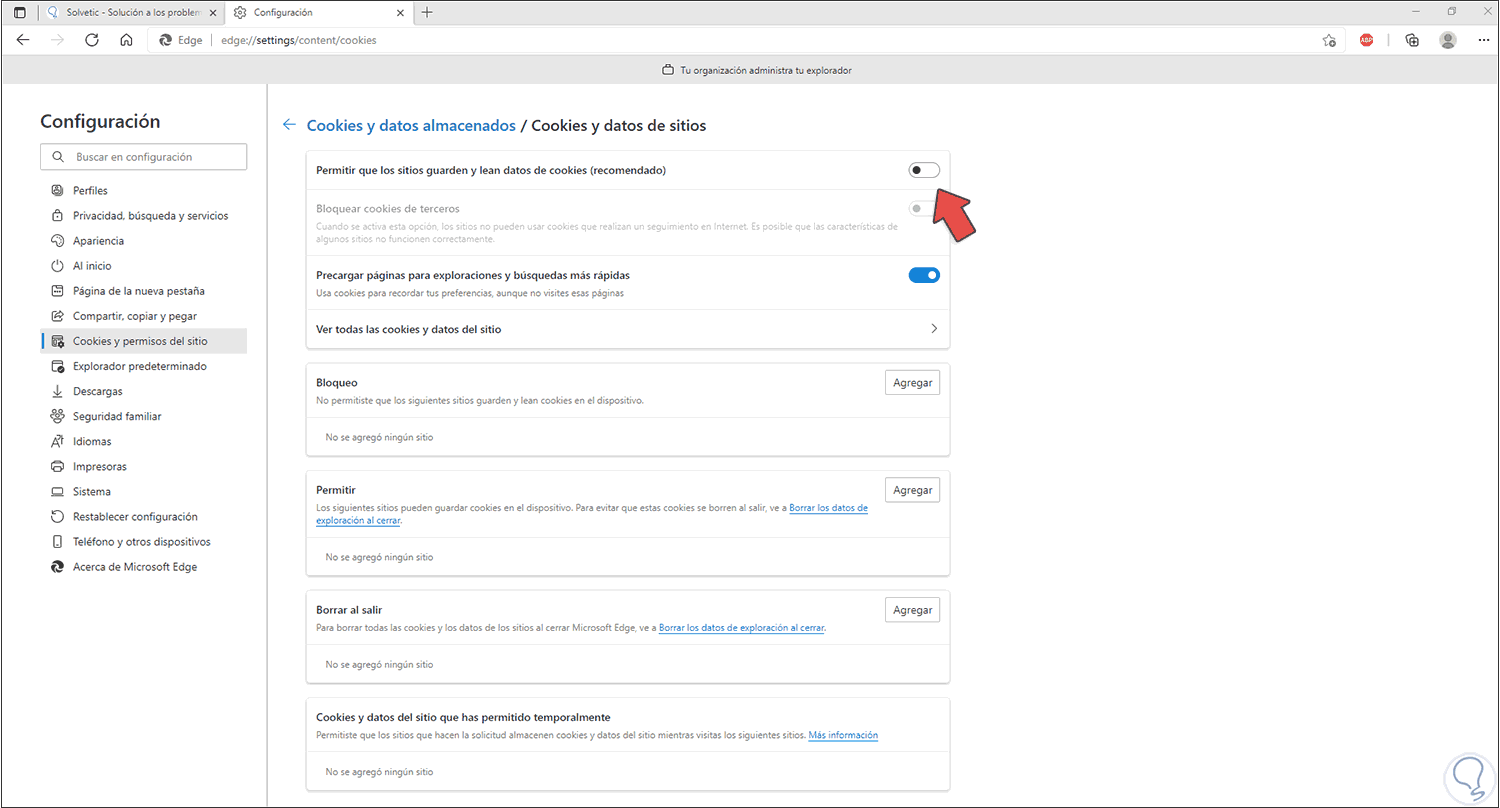Close the Configuración tab
Screen dimensions: 1500x808
[x=401, y=12]
